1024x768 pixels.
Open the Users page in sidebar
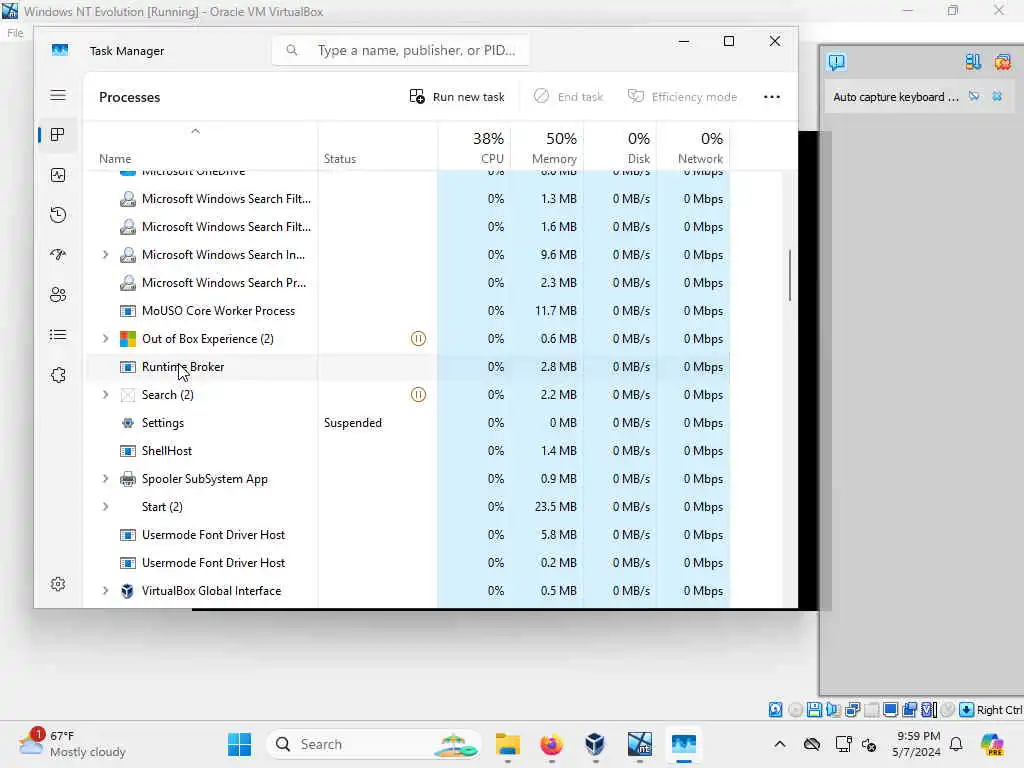point(58,295)
